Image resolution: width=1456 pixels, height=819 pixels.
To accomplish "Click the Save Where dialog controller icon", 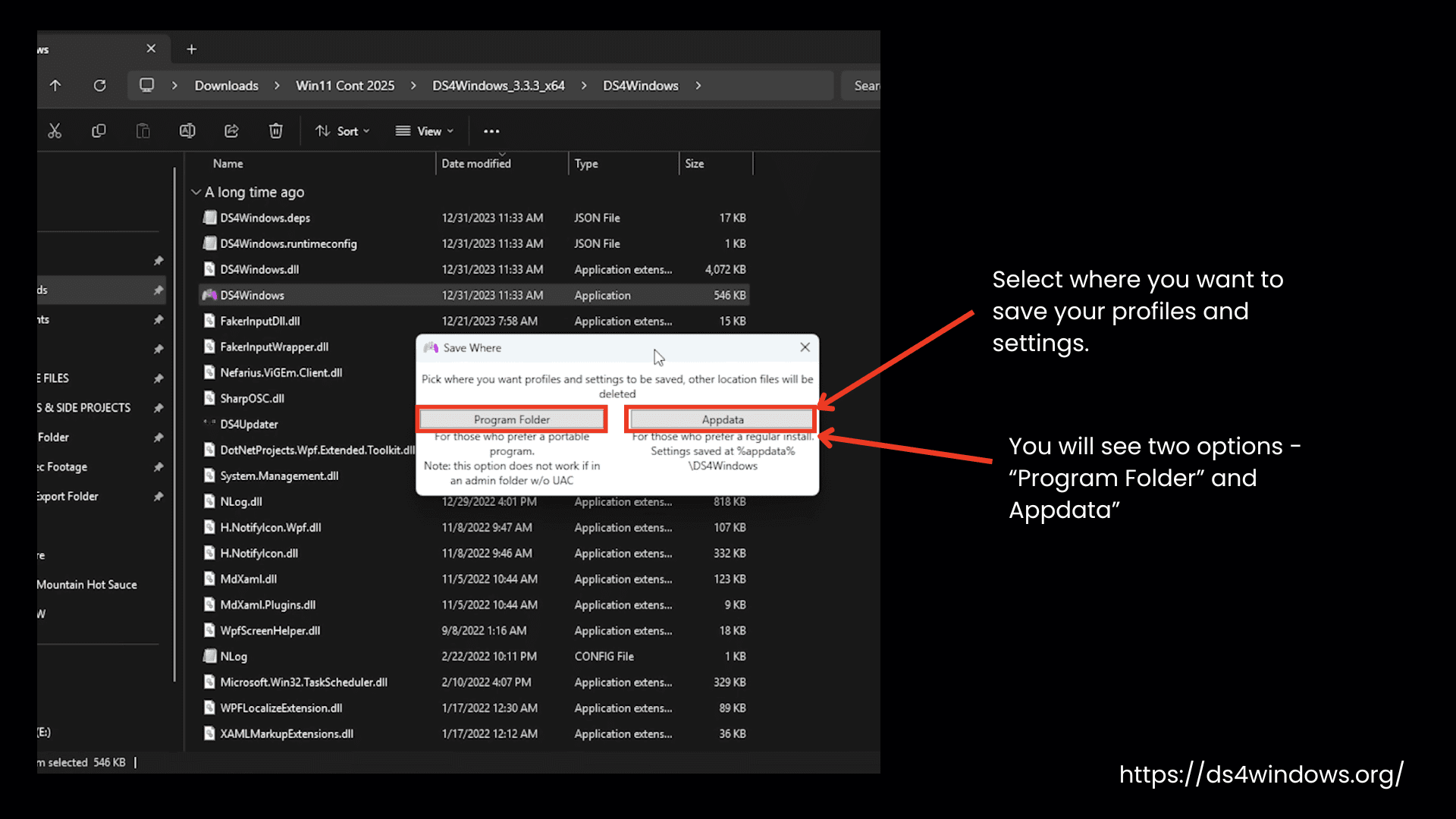I will point(431,347).
